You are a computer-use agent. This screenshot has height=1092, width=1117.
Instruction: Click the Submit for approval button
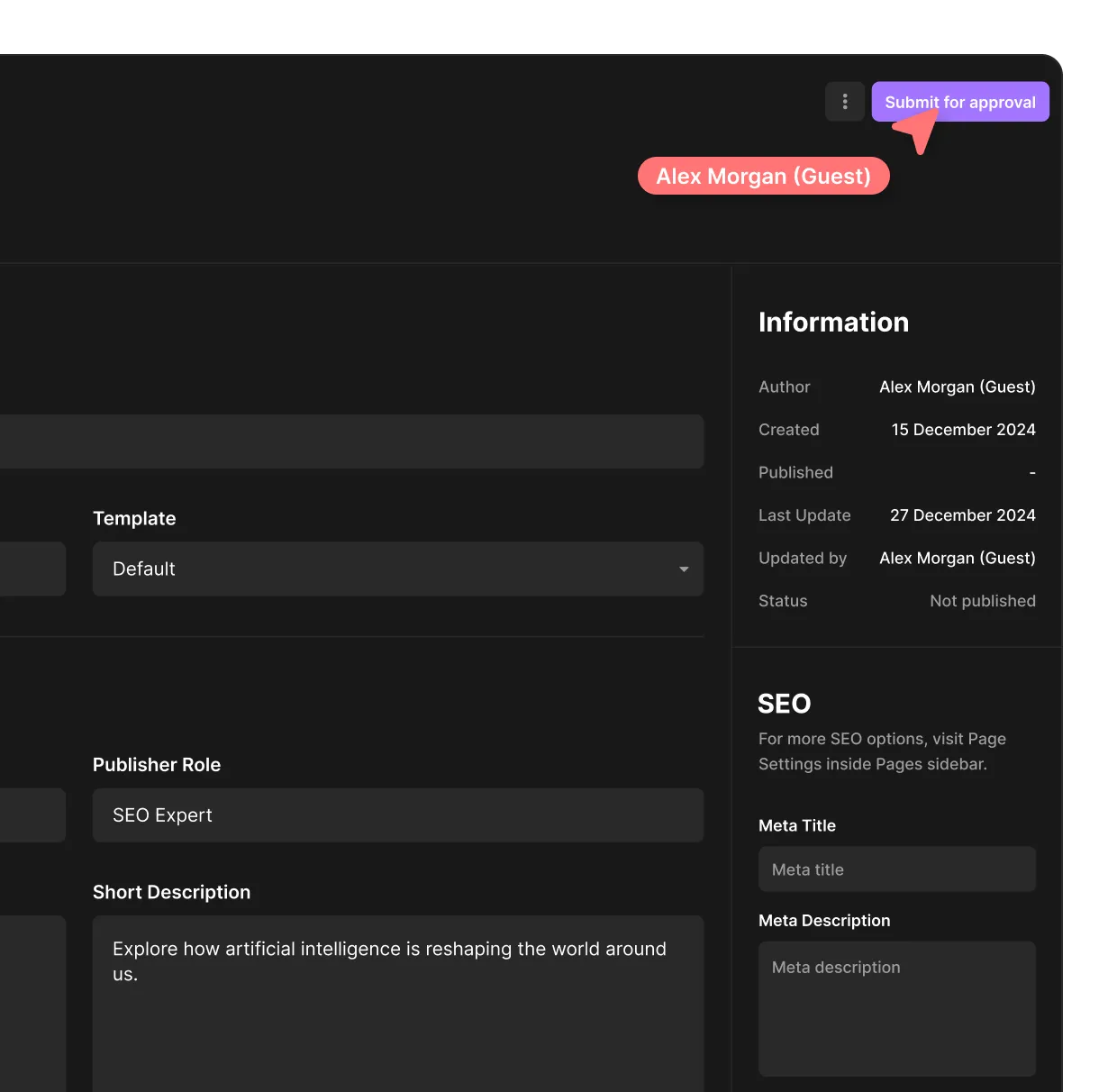(x=960, y=102)
